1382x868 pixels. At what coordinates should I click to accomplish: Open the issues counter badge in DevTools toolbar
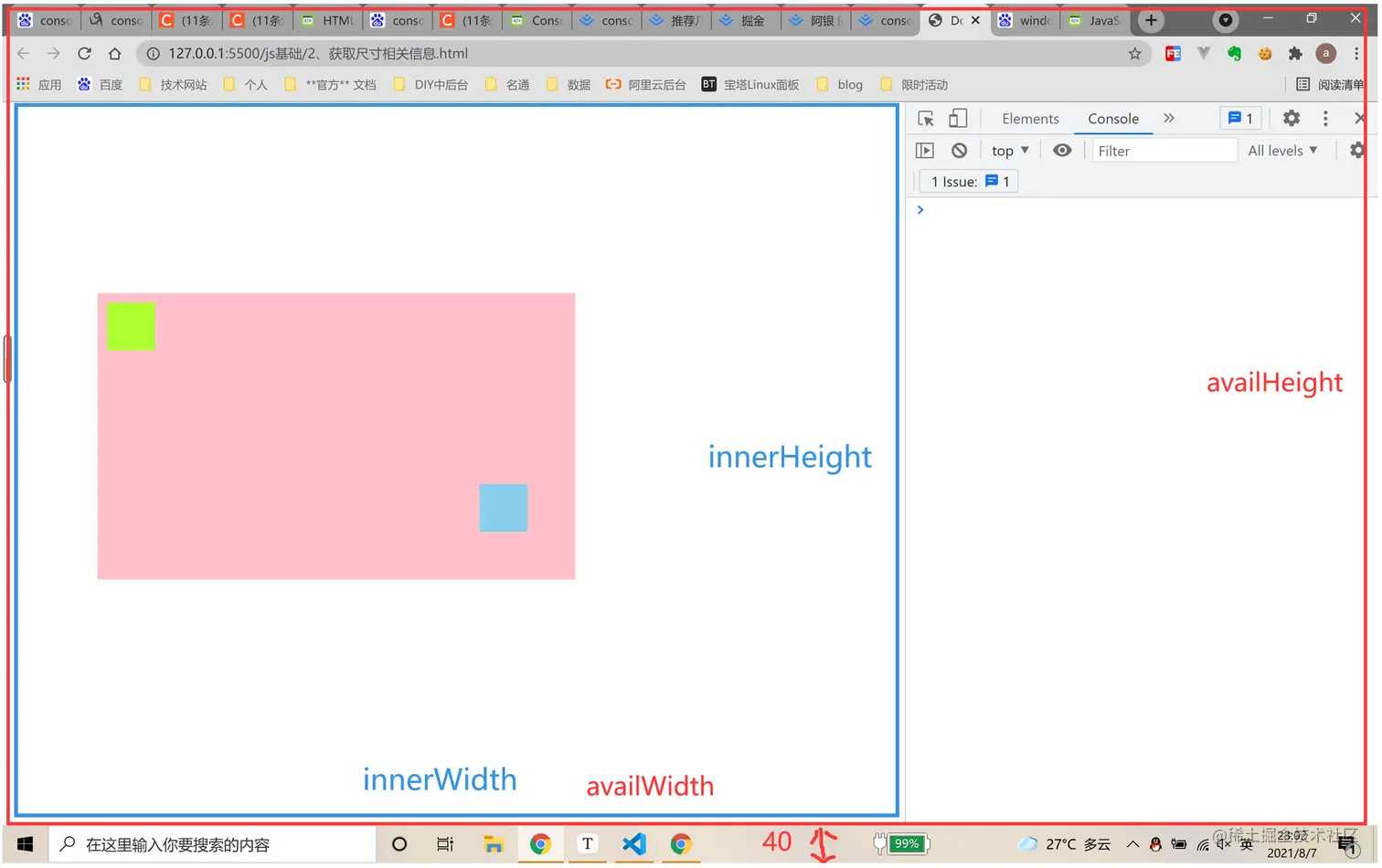pos(1240,118)
